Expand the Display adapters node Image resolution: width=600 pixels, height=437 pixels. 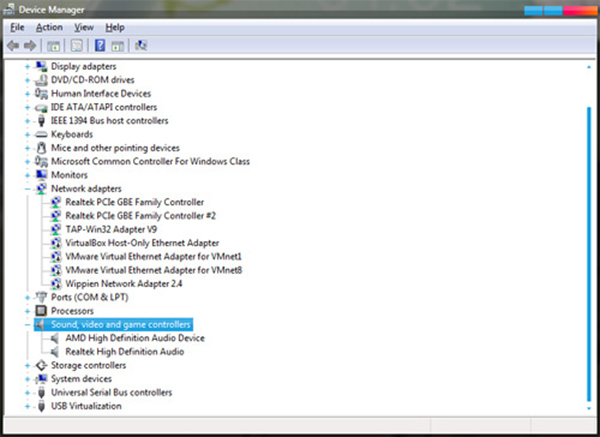[x=27, y=66]
